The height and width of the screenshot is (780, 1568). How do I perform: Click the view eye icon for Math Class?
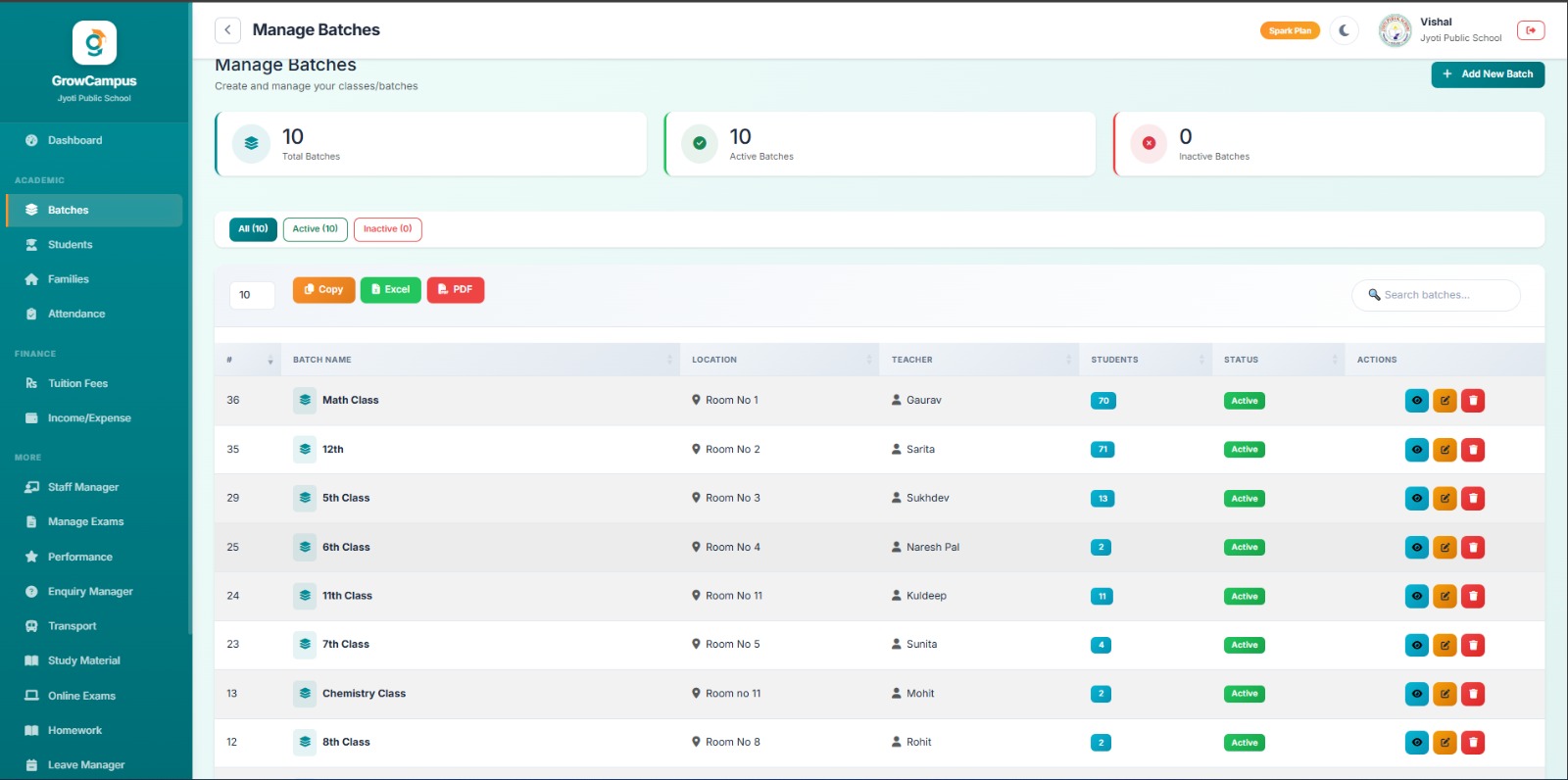point(1416,401)
